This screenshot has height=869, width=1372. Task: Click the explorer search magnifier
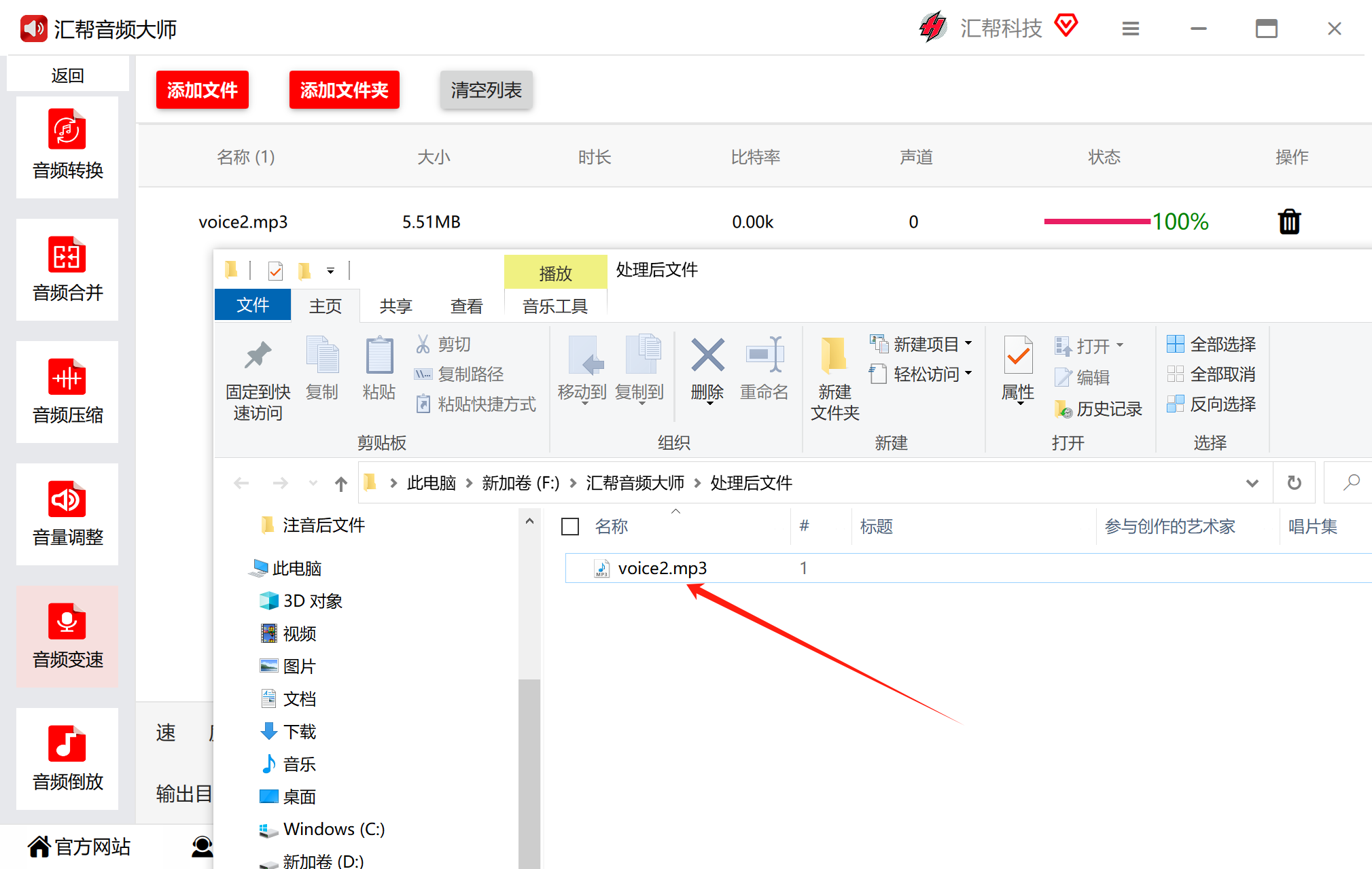(x=1352, y=482)
